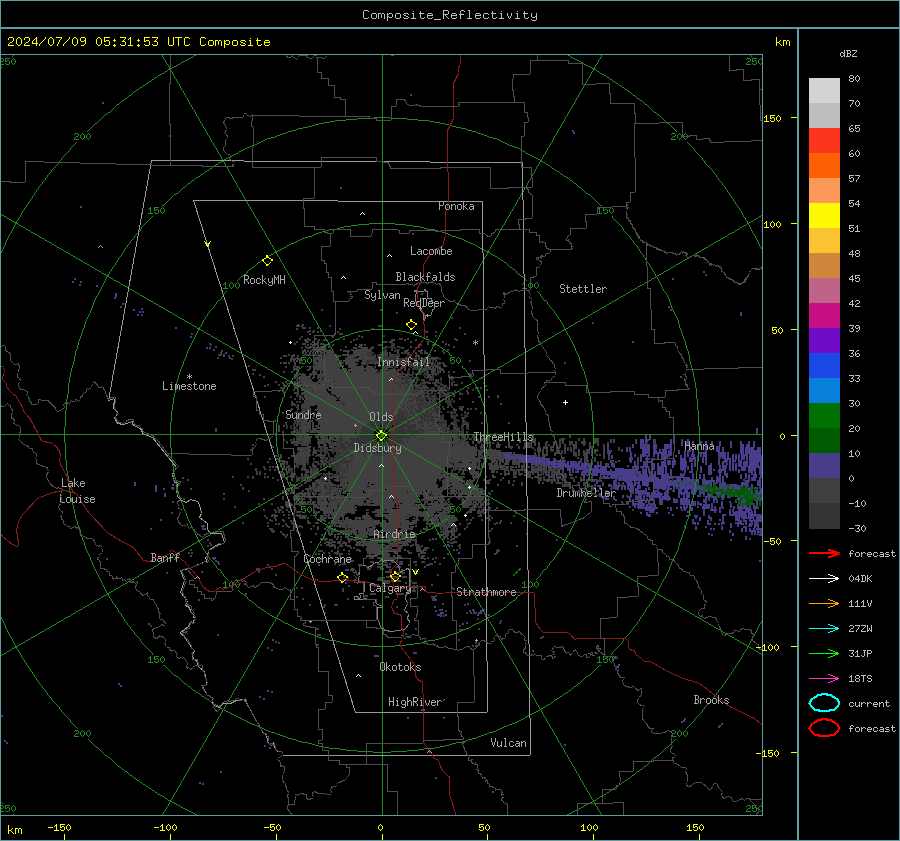Screen dimensions: 900x841
Task: Pick the red 60-65 dBZ legend swatch
Action: (824, 141)
